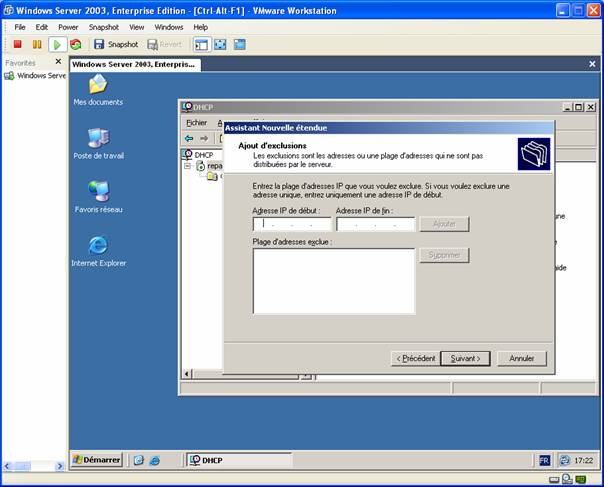Close the Favorites sidebar panel
604x487 pixels.
click(x=58, y=61)
